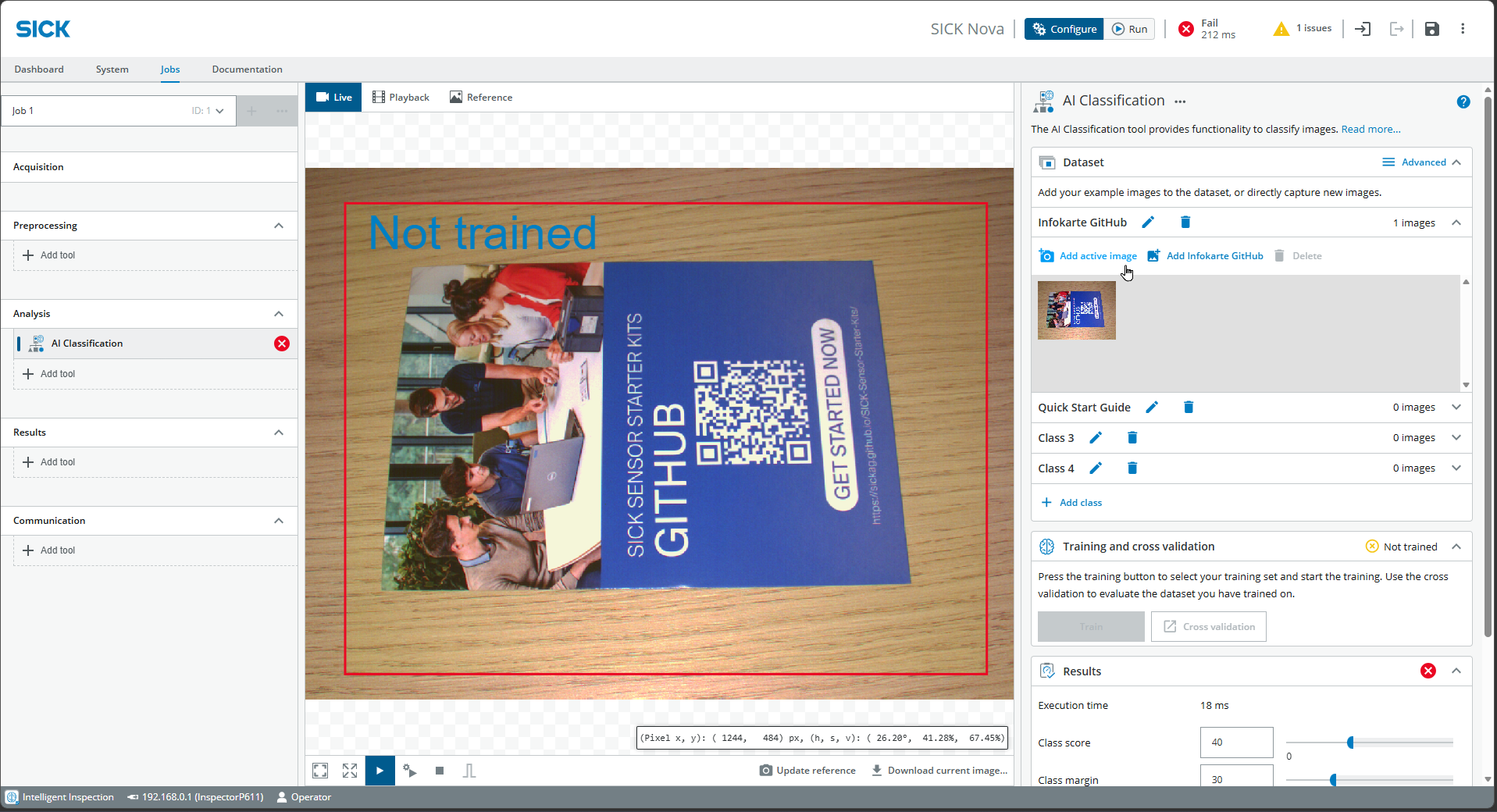Switch to Reference image view
This screenshot has height=812, width=1497.
click(481, 98)
